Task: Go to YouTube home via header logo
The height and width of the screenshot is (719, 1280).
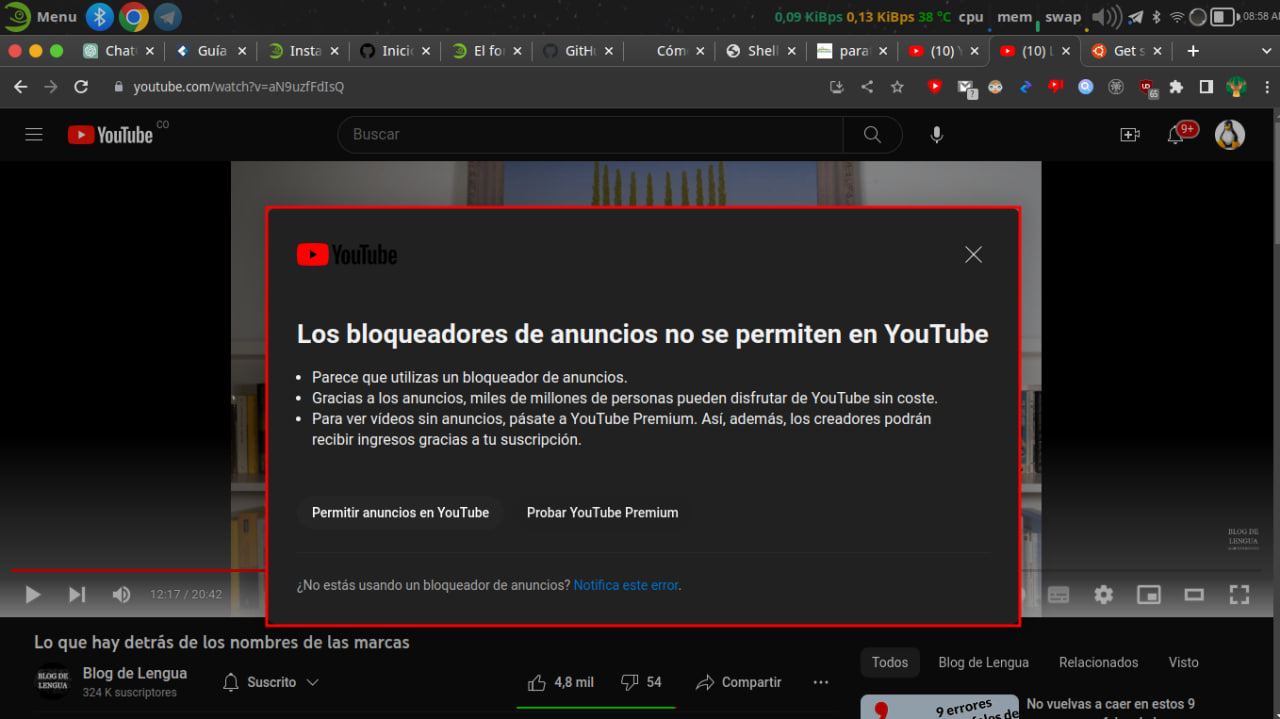Action: [110, 134]
